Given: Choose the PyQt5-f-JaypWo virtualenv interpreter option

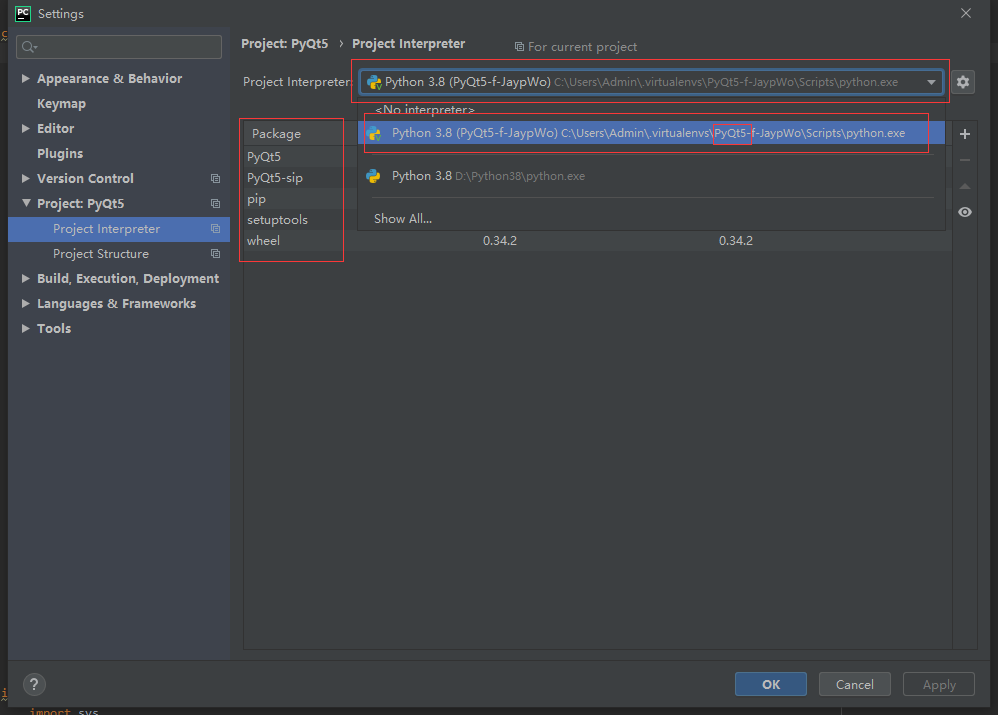Looking at the screenshot, I should pyautogui.click(x=651, y=133).
